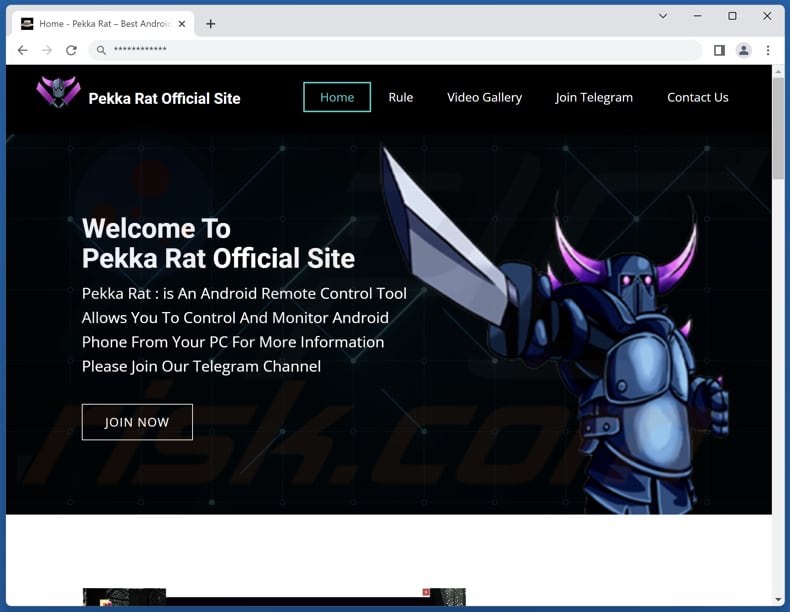This screenshot has height=612, width=790.
Task: Go back using the browser back arrow
Action: (23, 50)
